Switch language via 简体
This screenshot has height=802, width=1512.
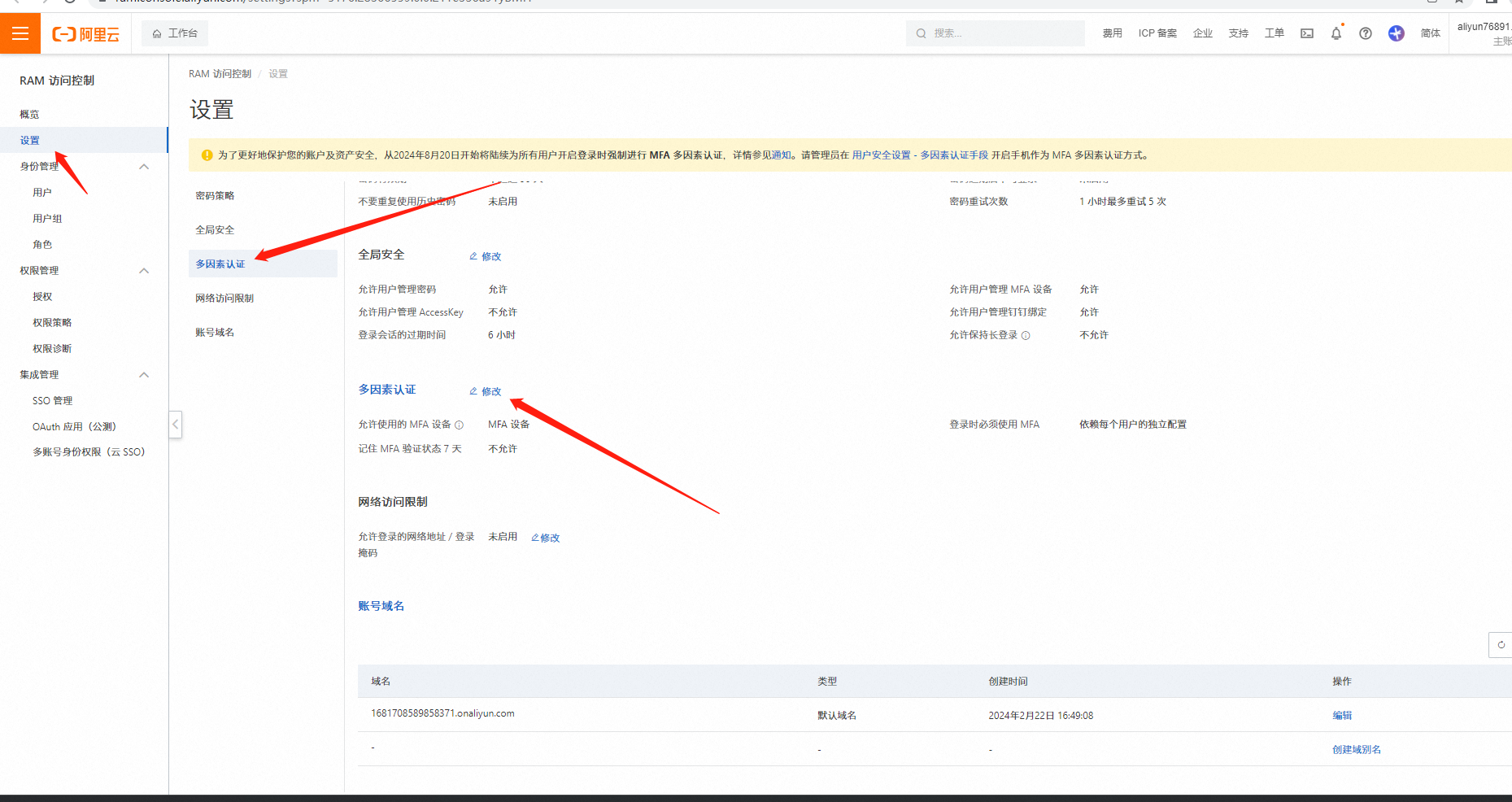click(1430, 33)
